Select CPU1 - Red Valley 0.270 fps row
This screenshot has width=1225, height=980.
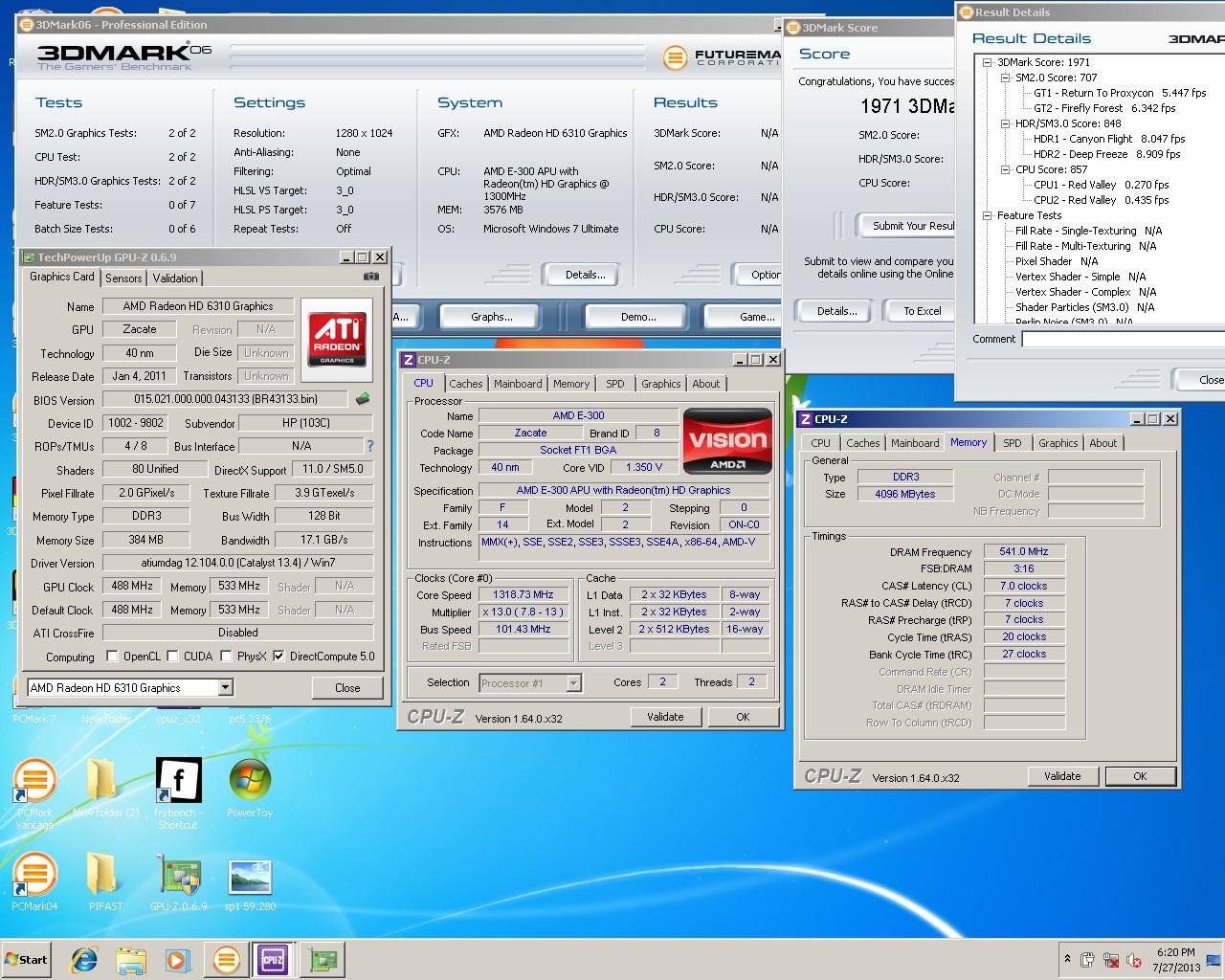(1101, 185)
